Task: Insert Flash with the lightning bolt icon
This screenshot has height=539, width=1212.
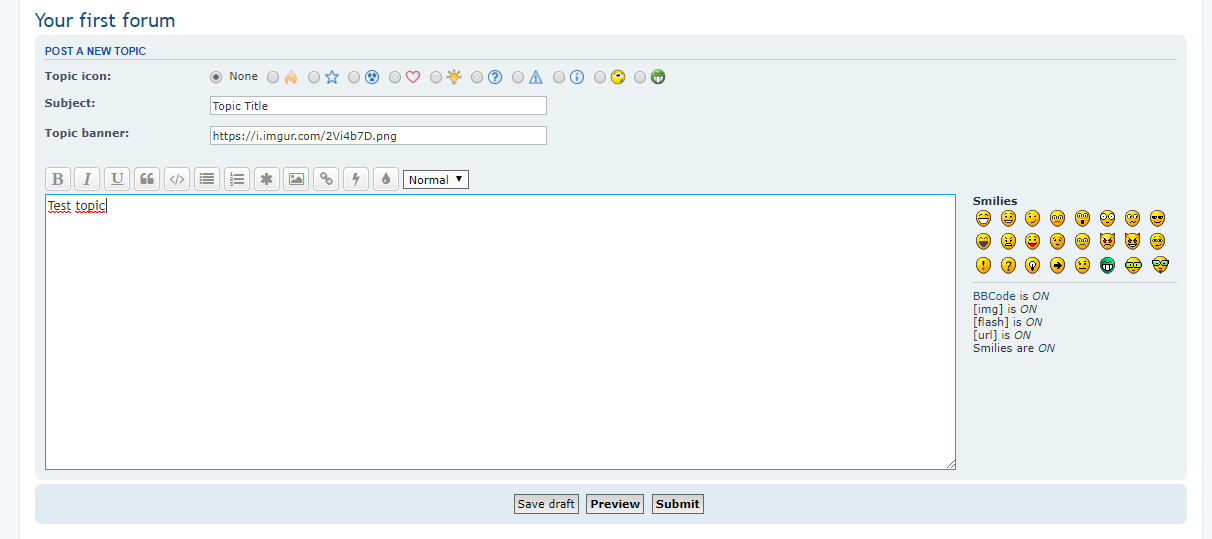Action: (x=356, y=179)
